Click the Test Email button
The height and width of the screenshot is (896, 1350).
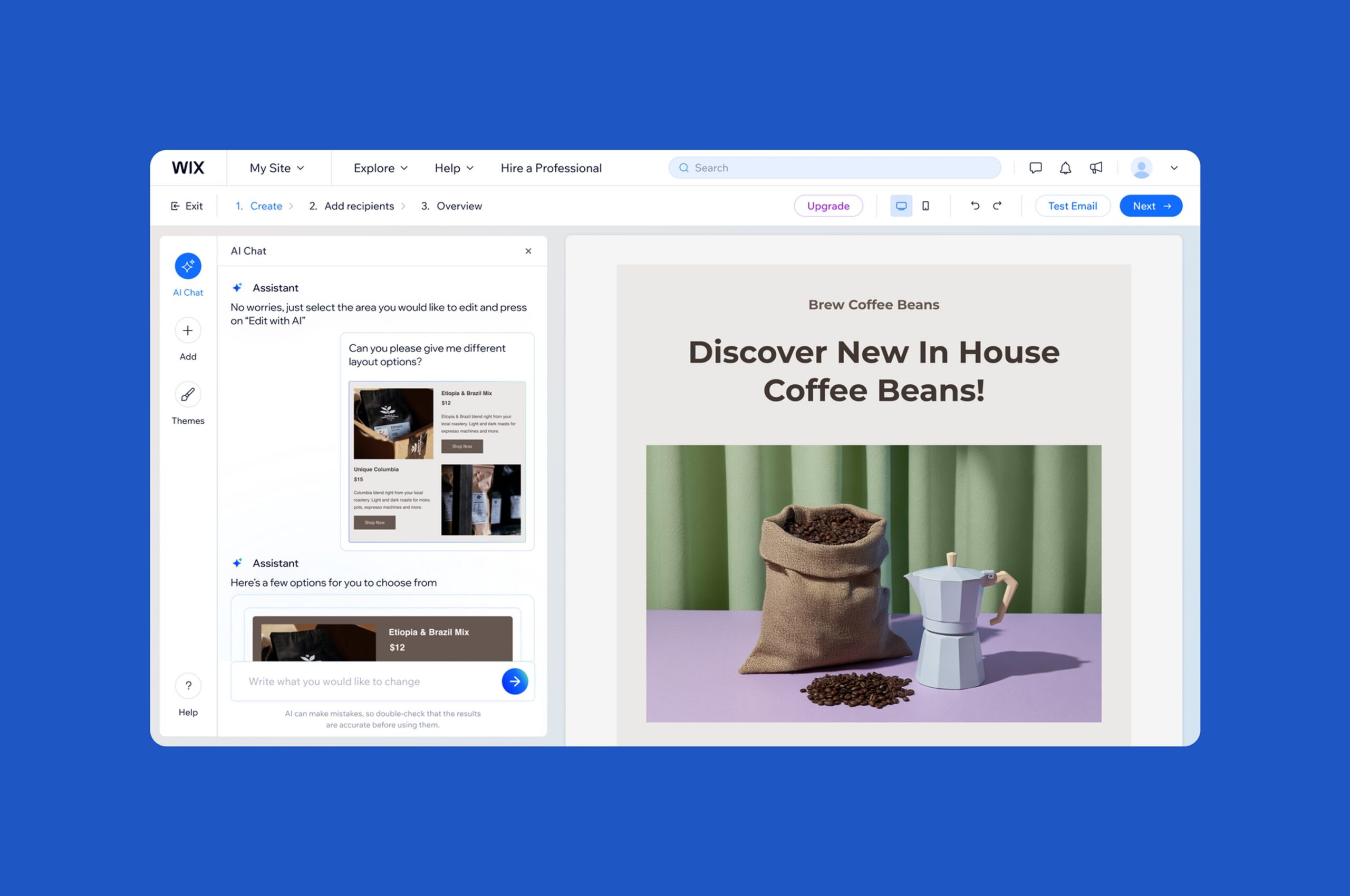pyautogui.click(x=1072, y=206)
